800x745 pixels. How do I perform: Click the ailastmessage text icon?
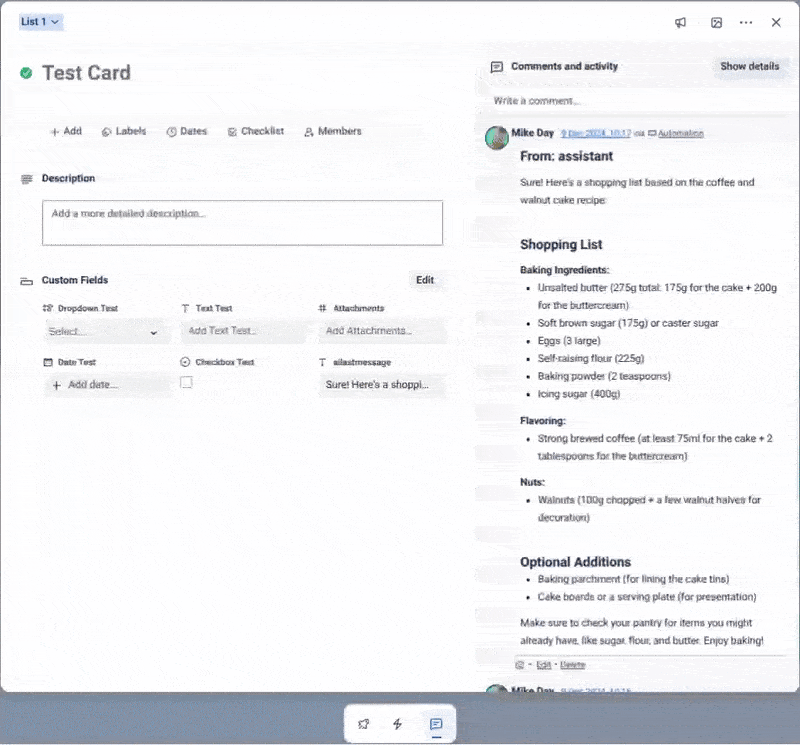click(x=322, y=362)
